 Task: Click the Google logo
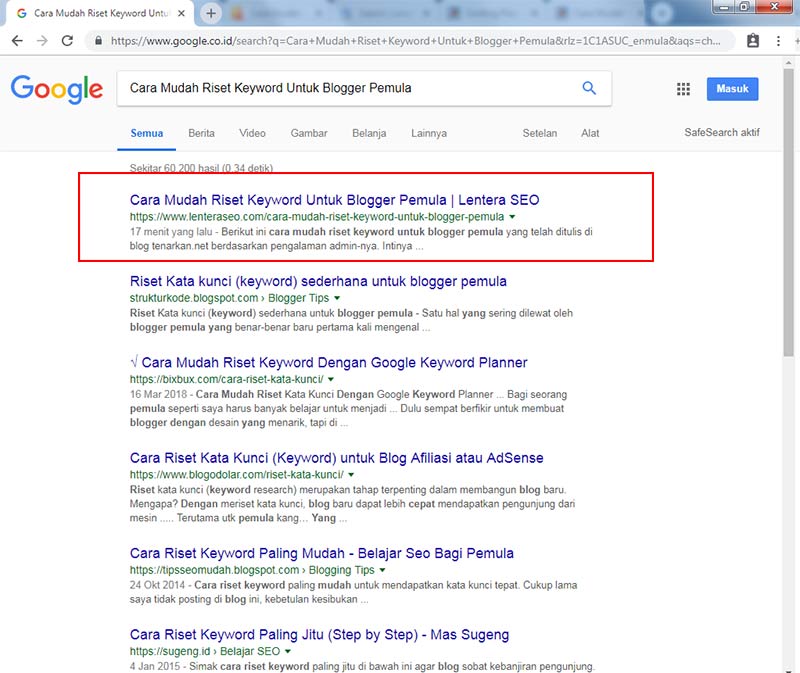coord(57,89)
